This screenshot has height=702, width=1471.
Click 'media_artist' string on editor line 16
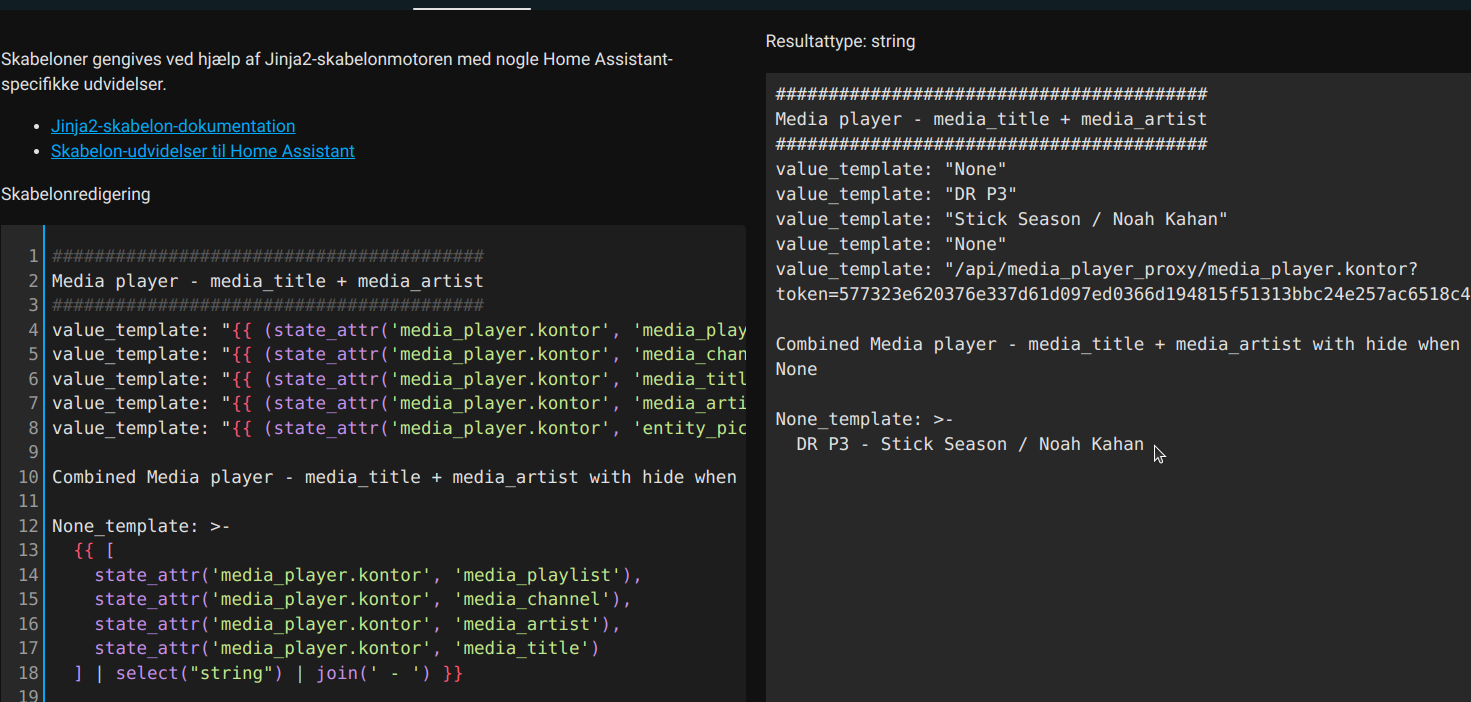[x=527, y=624]
